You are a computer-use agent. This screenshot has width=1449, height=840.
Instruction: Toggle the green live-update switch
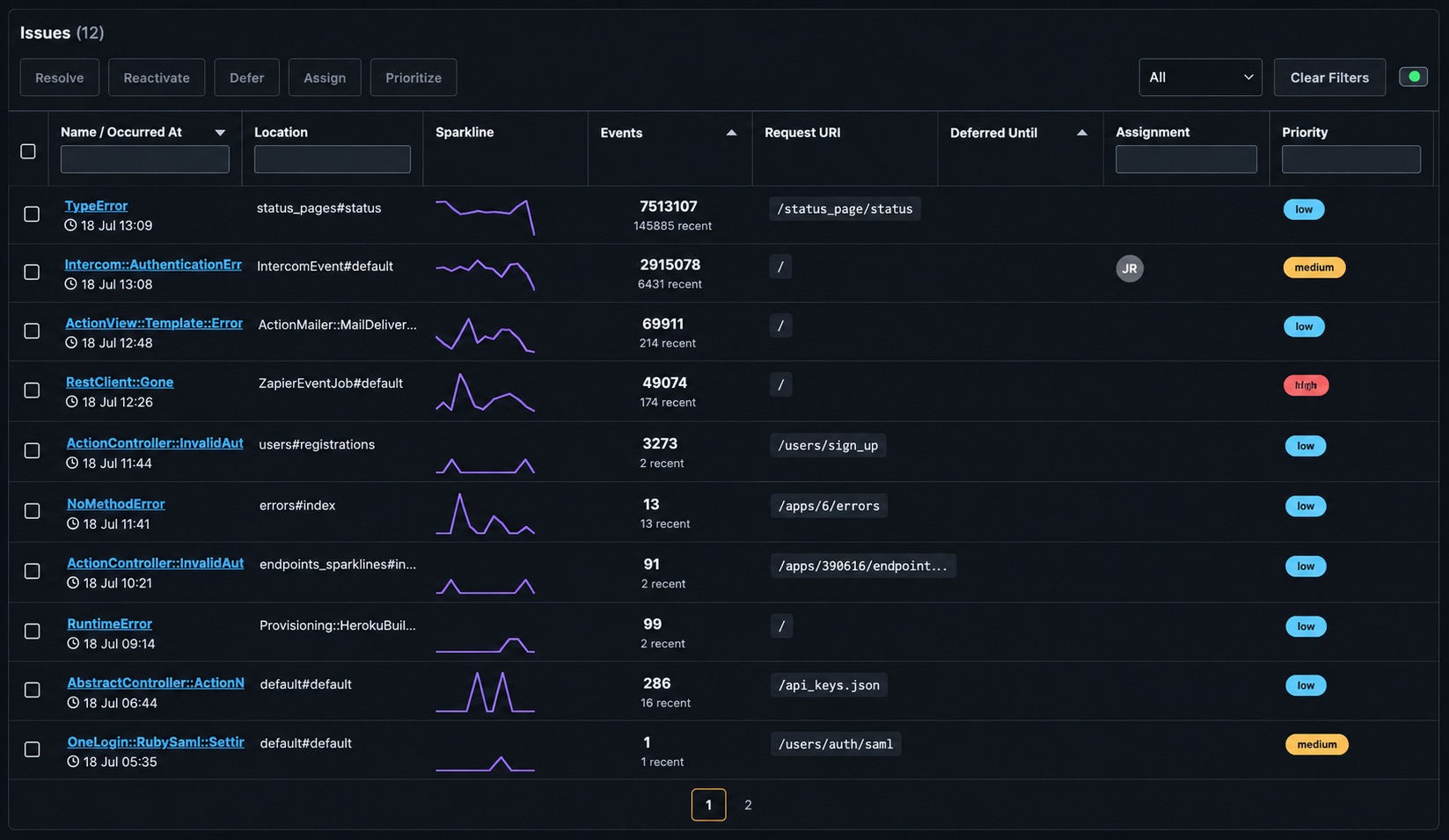click(x=1413, y=77)
